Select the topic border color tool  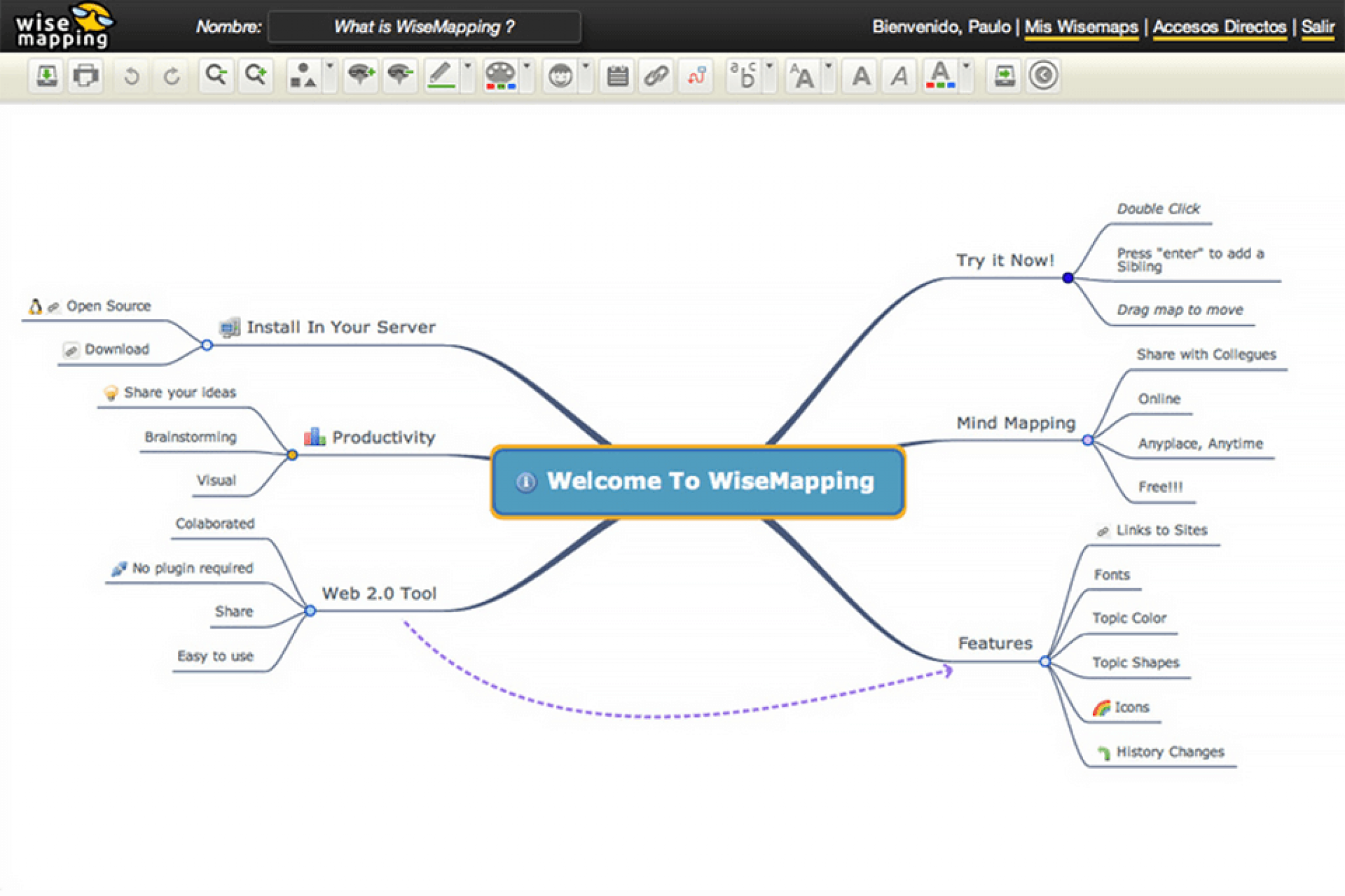[x=441, y=75]
